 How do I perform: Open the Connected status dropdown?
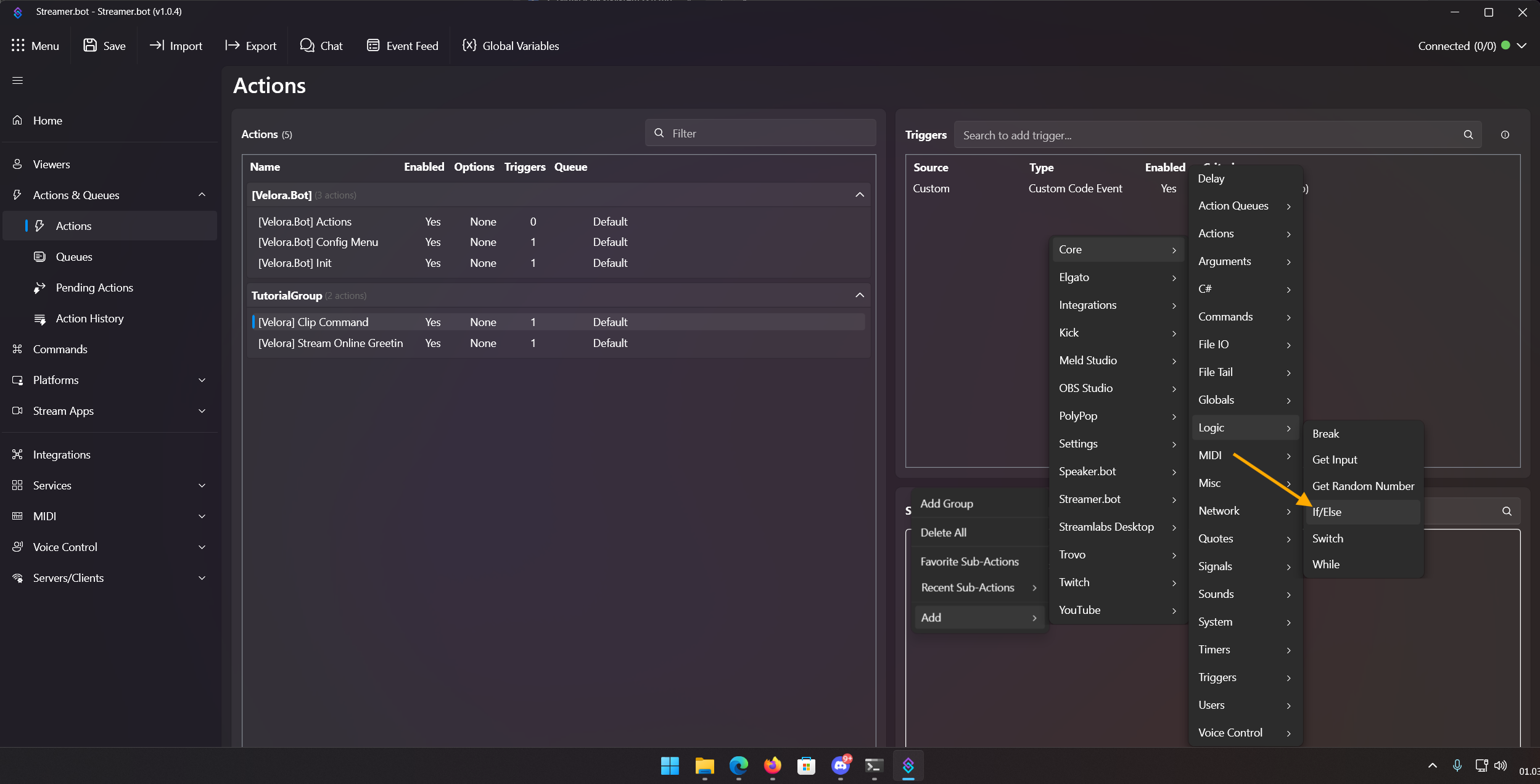(x=1521, y=46)
